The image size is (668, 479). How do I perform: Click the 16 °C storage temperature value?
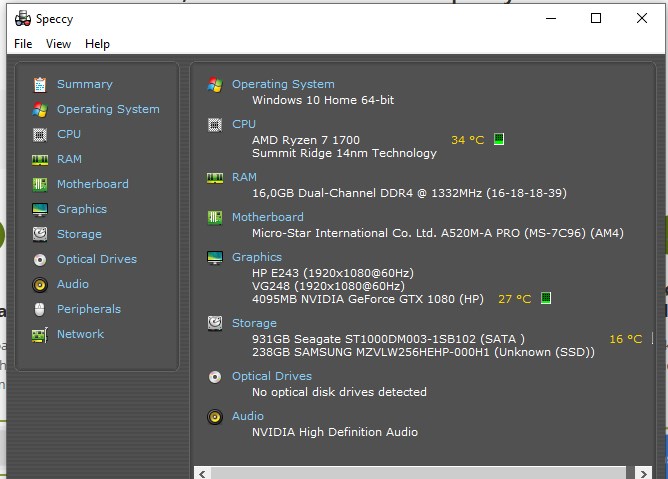click(625, 339)
